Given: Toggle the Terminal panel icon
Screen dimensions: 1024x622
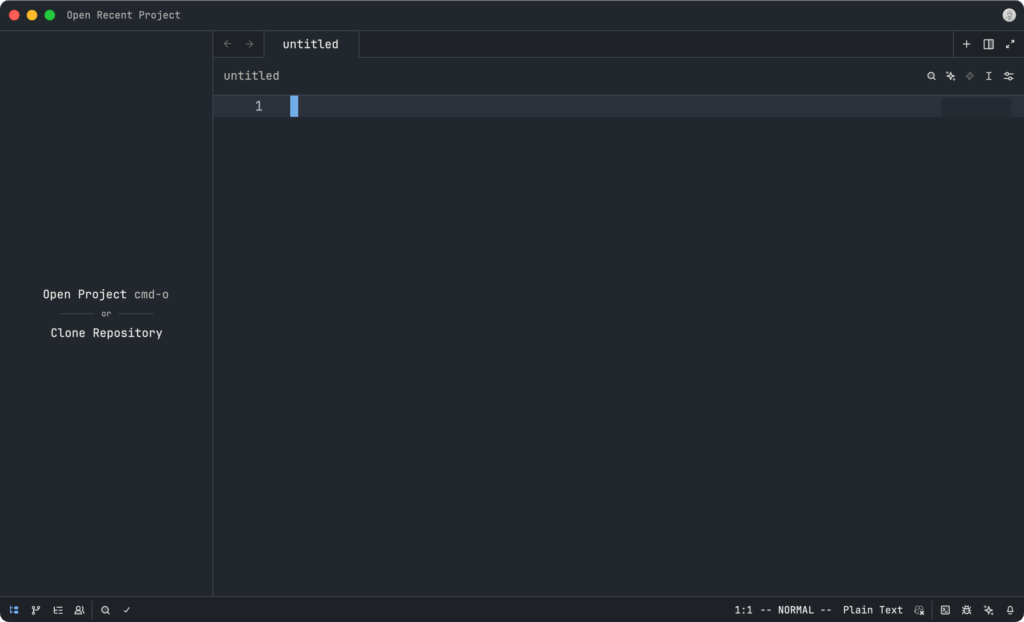Looking at the screenshot, I should tap(945, 610).
